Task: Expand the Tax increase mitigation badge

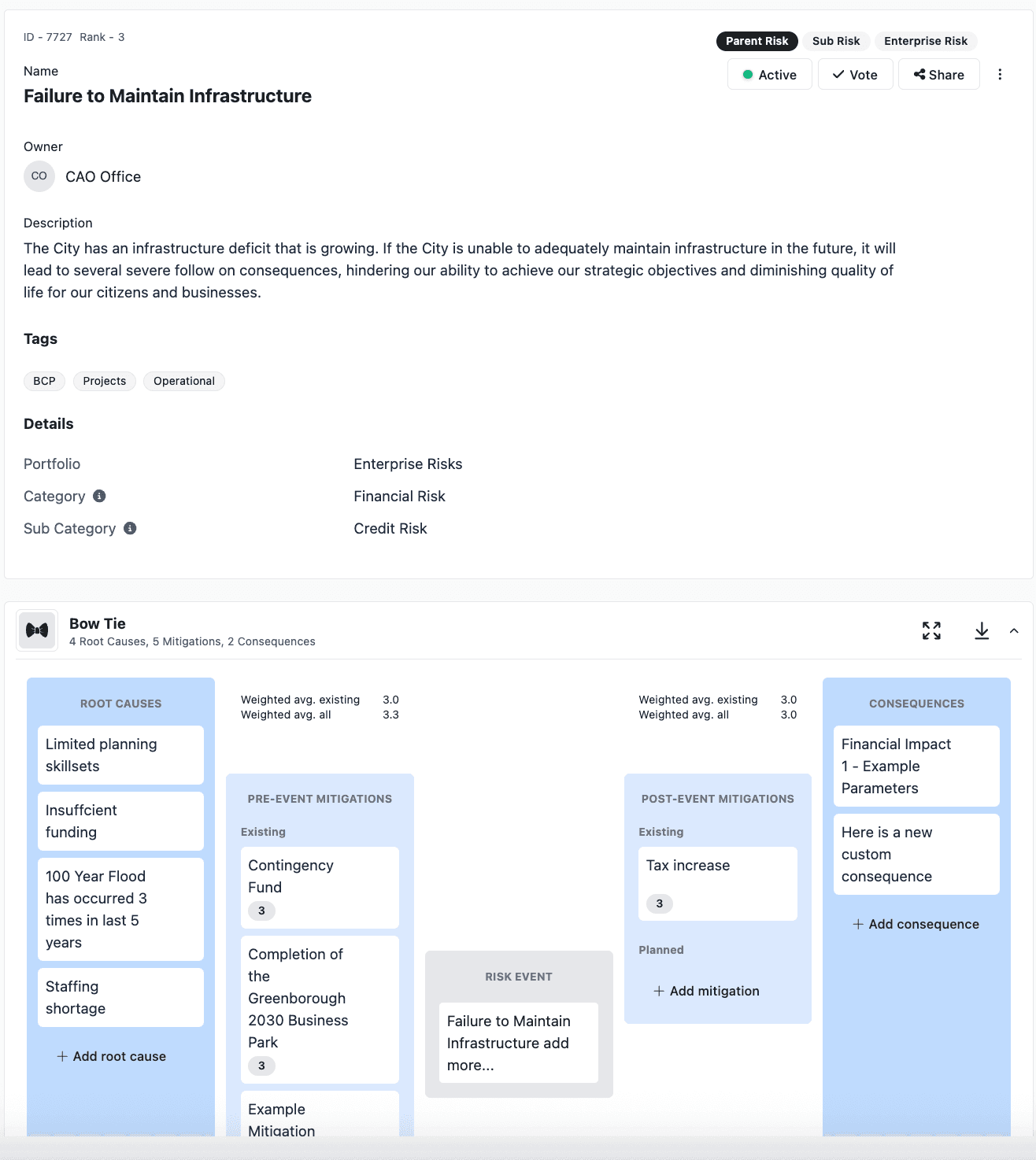Action: tap(659, 903)
